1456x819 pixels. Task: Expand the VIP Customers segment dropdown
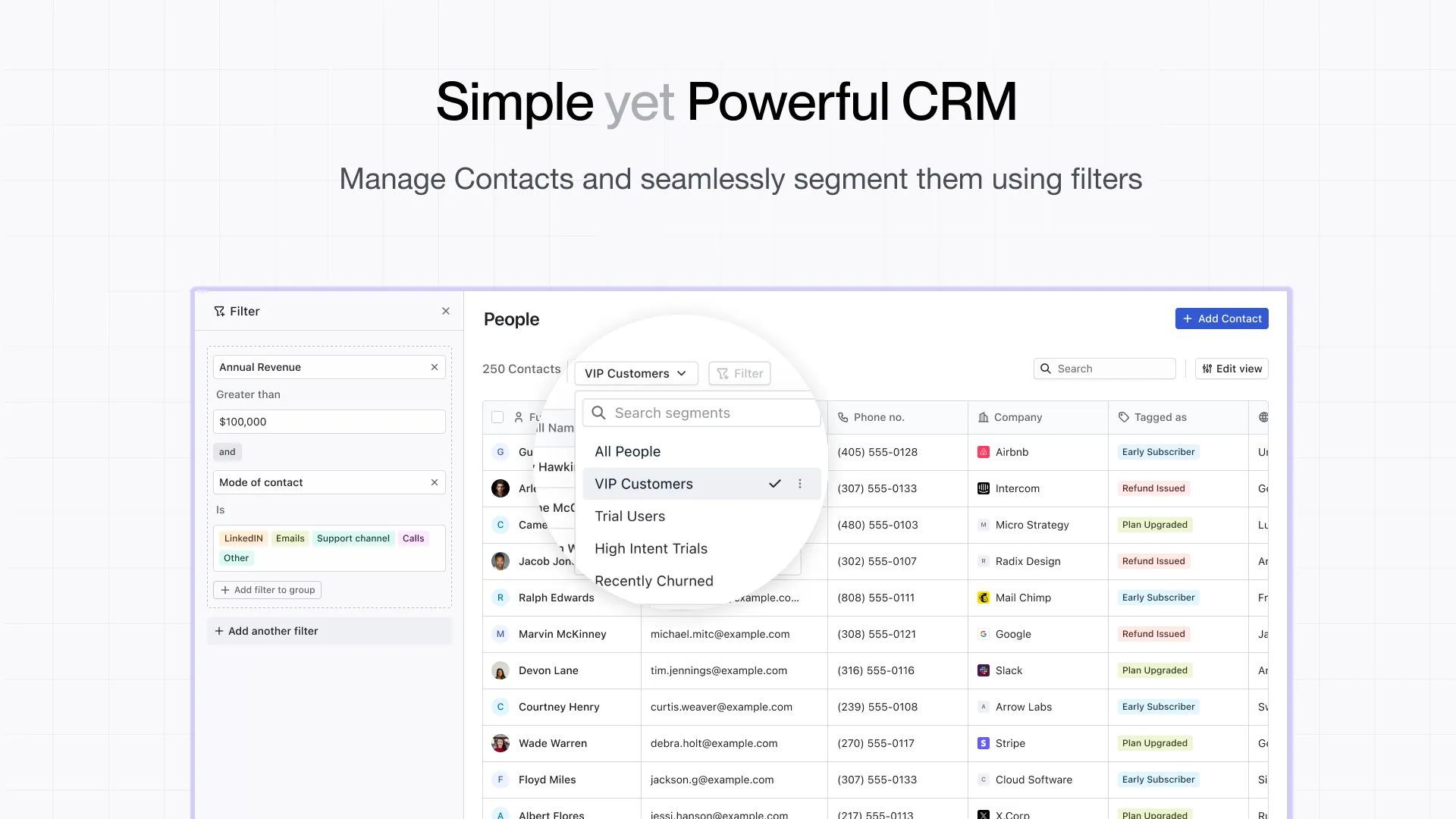point(635,373)
